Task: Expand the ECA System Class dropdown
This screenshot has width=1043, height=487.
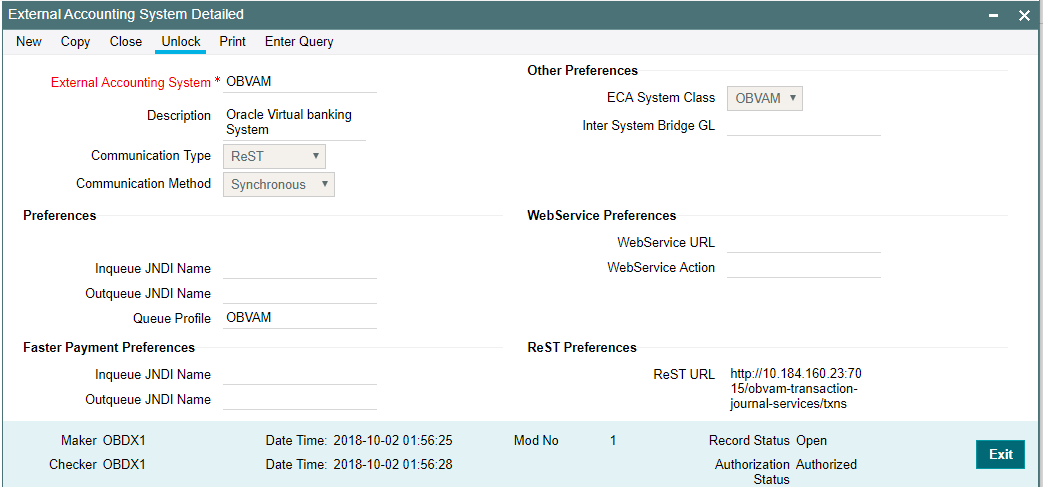Action: coord(765,98)
